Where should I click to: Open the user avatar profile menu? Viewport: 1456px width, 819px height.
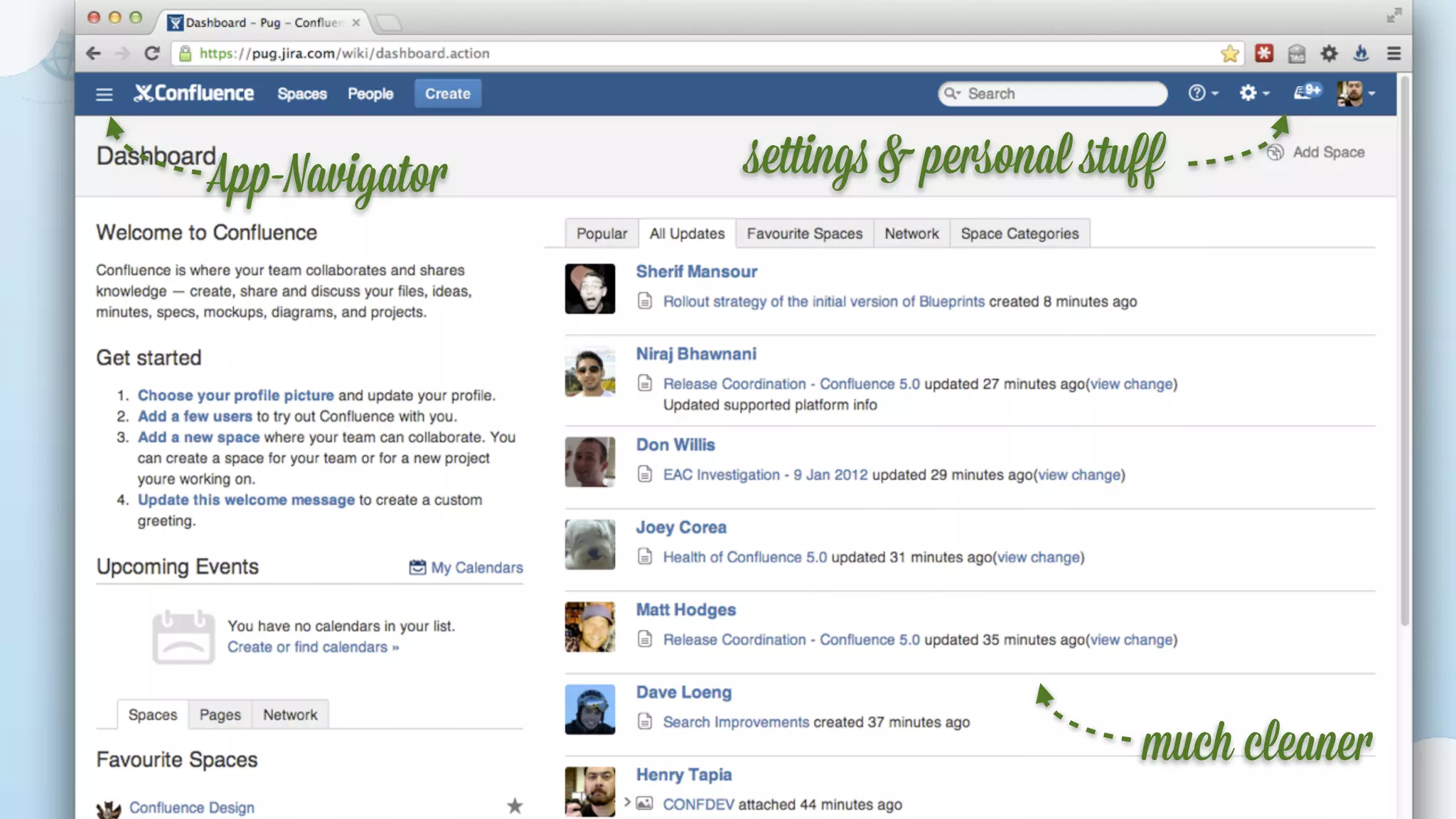click(x=1356, y=93)
